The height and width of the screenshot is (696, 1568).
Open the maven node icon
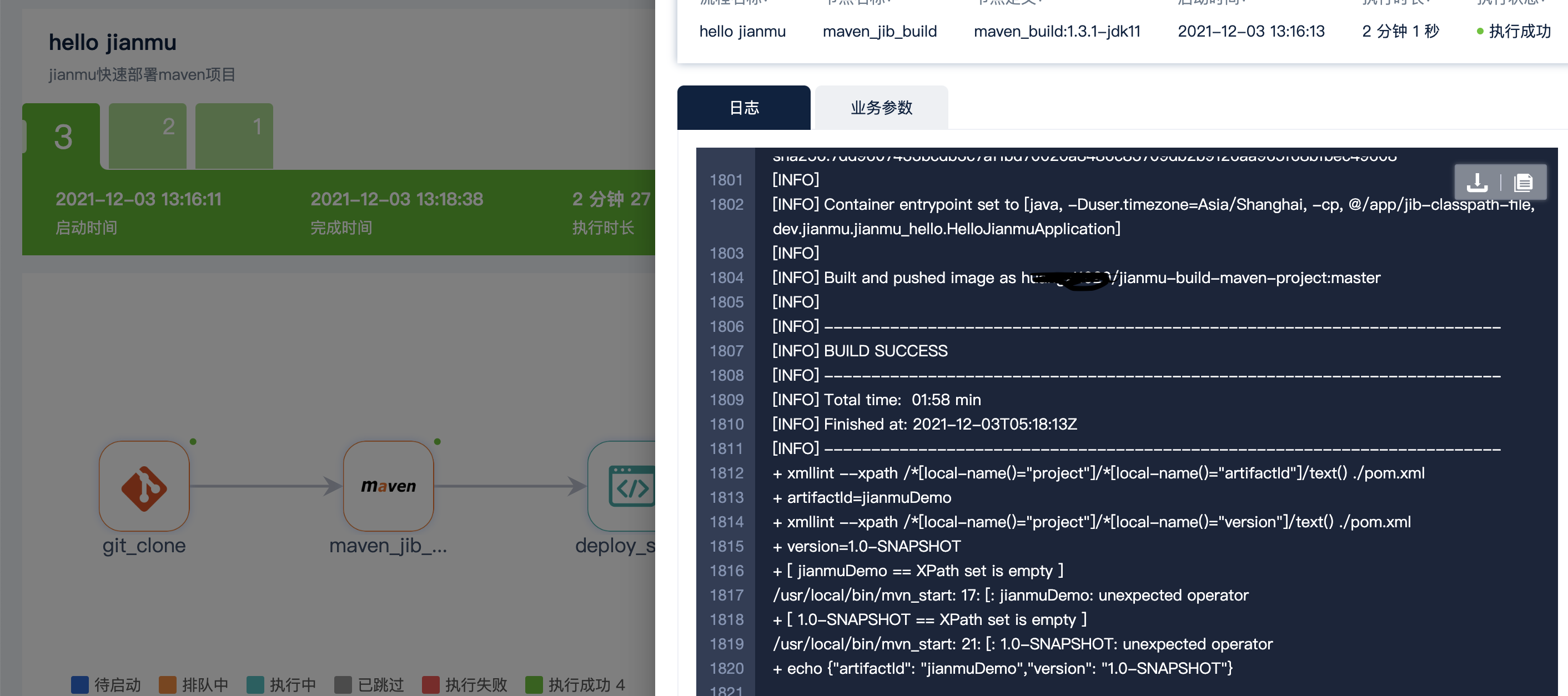tap(388, 486)
